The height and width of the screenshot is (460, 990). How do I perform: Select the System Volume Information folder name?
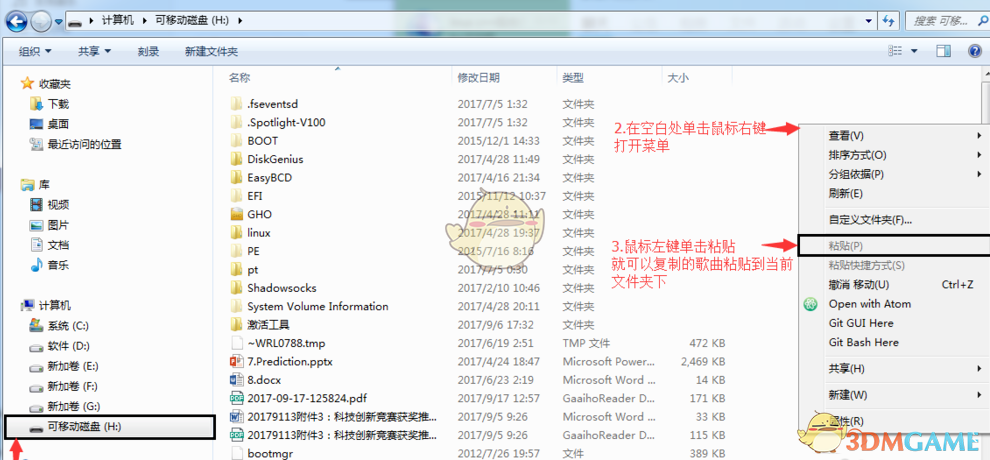[318, 307]
